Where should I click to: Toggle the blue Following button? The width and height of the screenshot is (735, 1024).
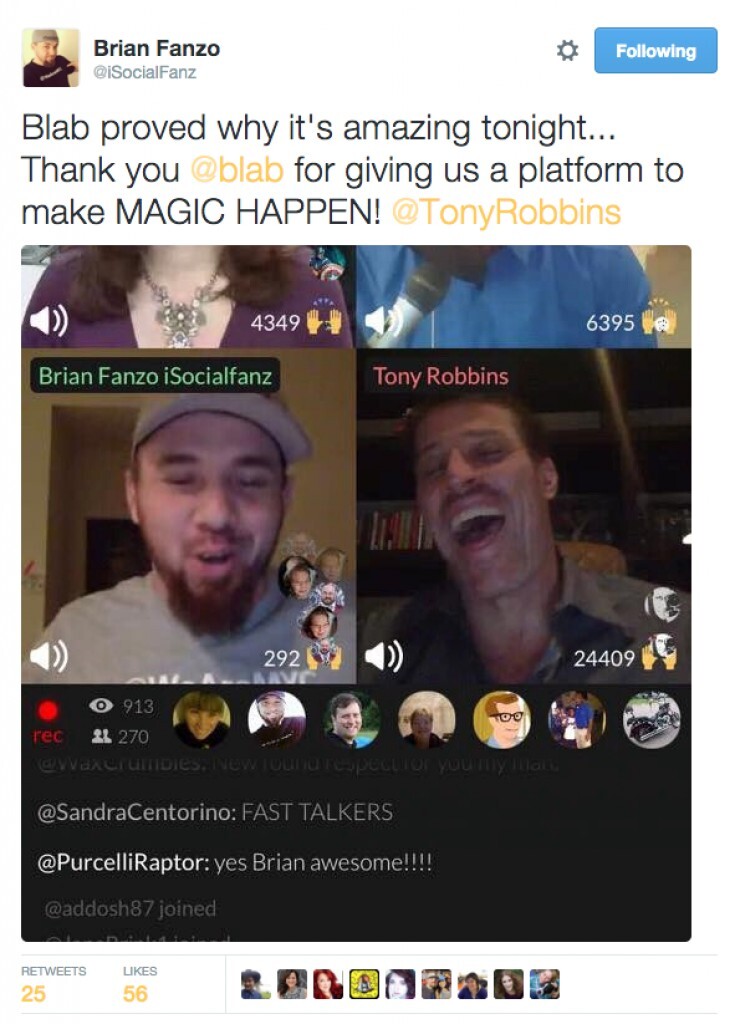click(655, 50)
